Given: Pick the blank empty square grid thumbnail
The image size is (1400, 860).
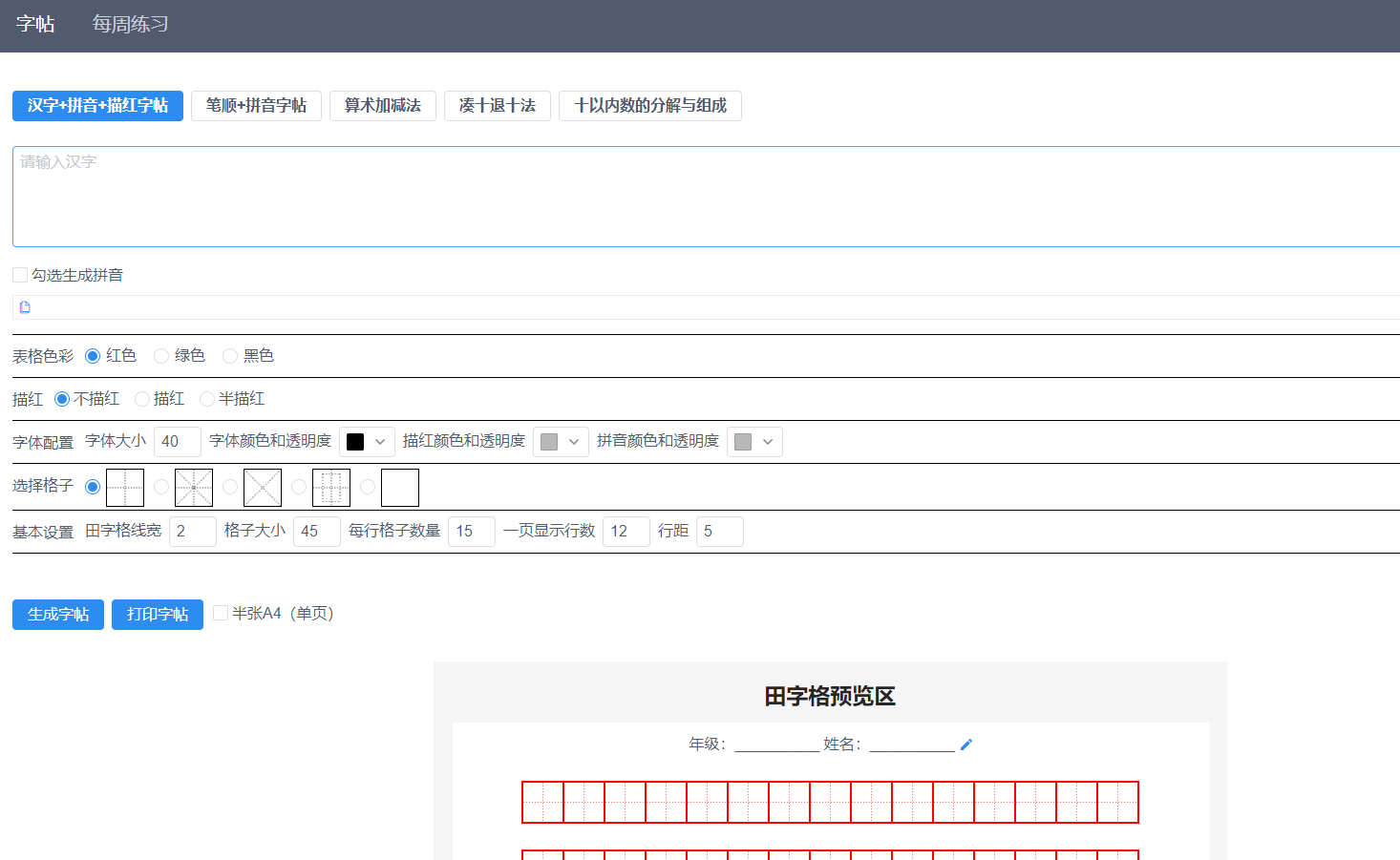Looking at the screenshot, I should click(400, 487).
